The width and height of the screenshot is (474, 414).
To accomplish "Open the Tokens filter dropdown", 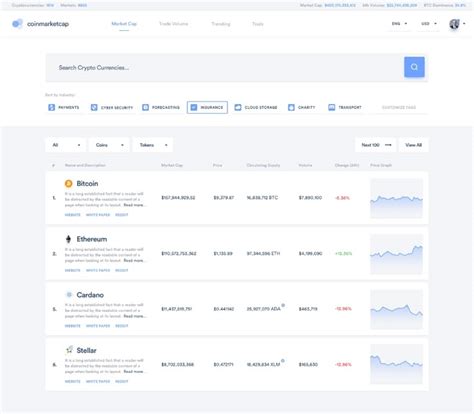I will pyautogui.click(x=153, y=145).
